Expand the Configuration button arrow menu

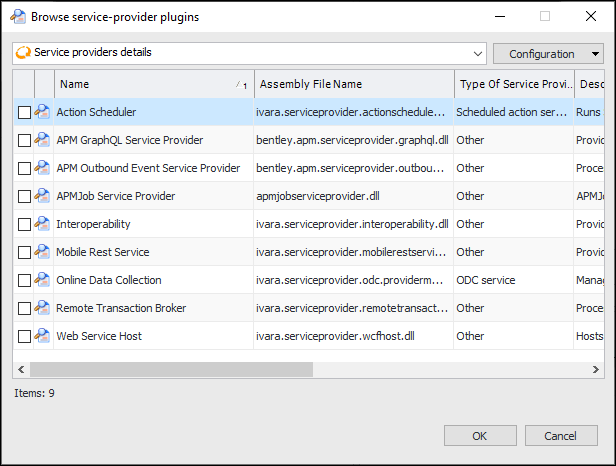[x=596, y=54]
